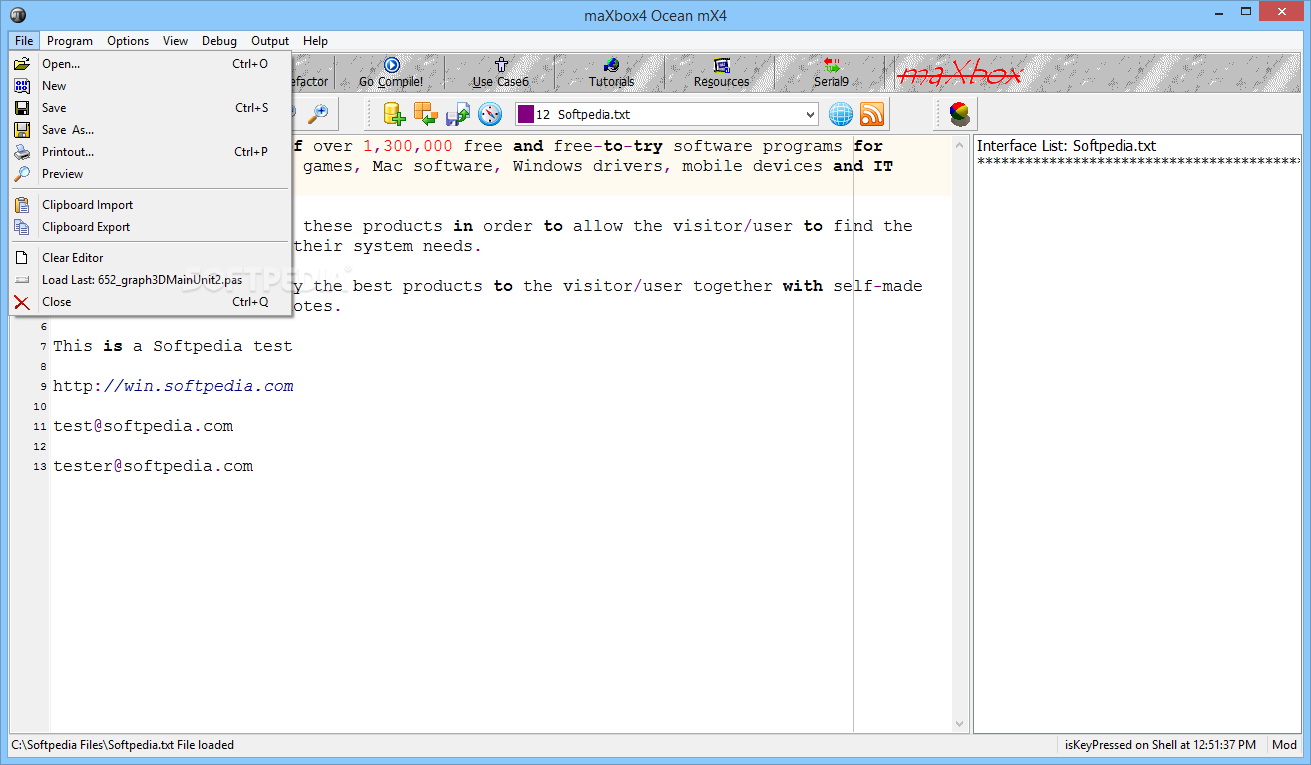The height and width of the screenshot is (765, 1311).
Task: Click the Save As disk icon
Action: [x=22, y=130]
